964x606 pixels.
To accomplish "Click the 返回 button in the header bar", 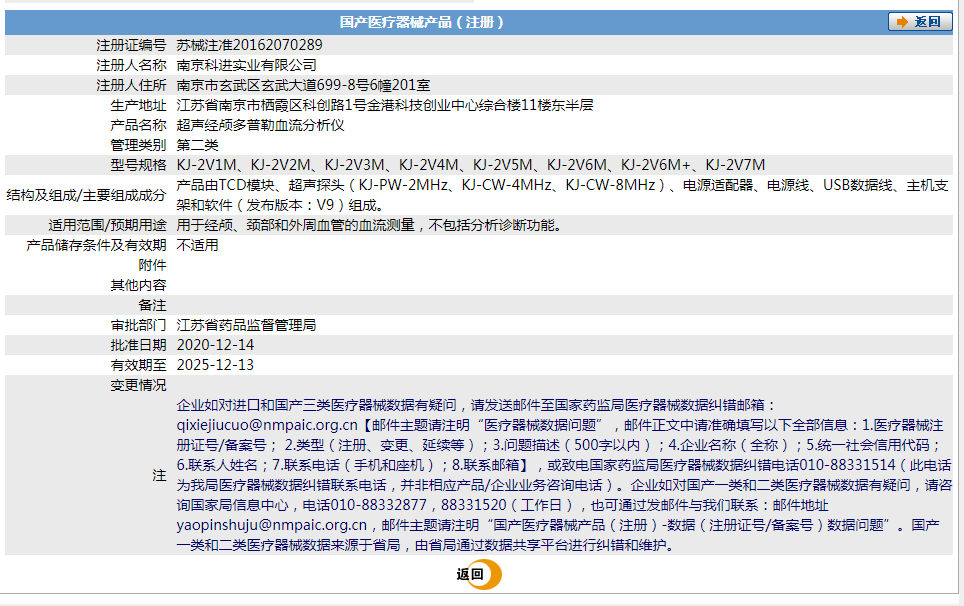I will click(920, 22).
